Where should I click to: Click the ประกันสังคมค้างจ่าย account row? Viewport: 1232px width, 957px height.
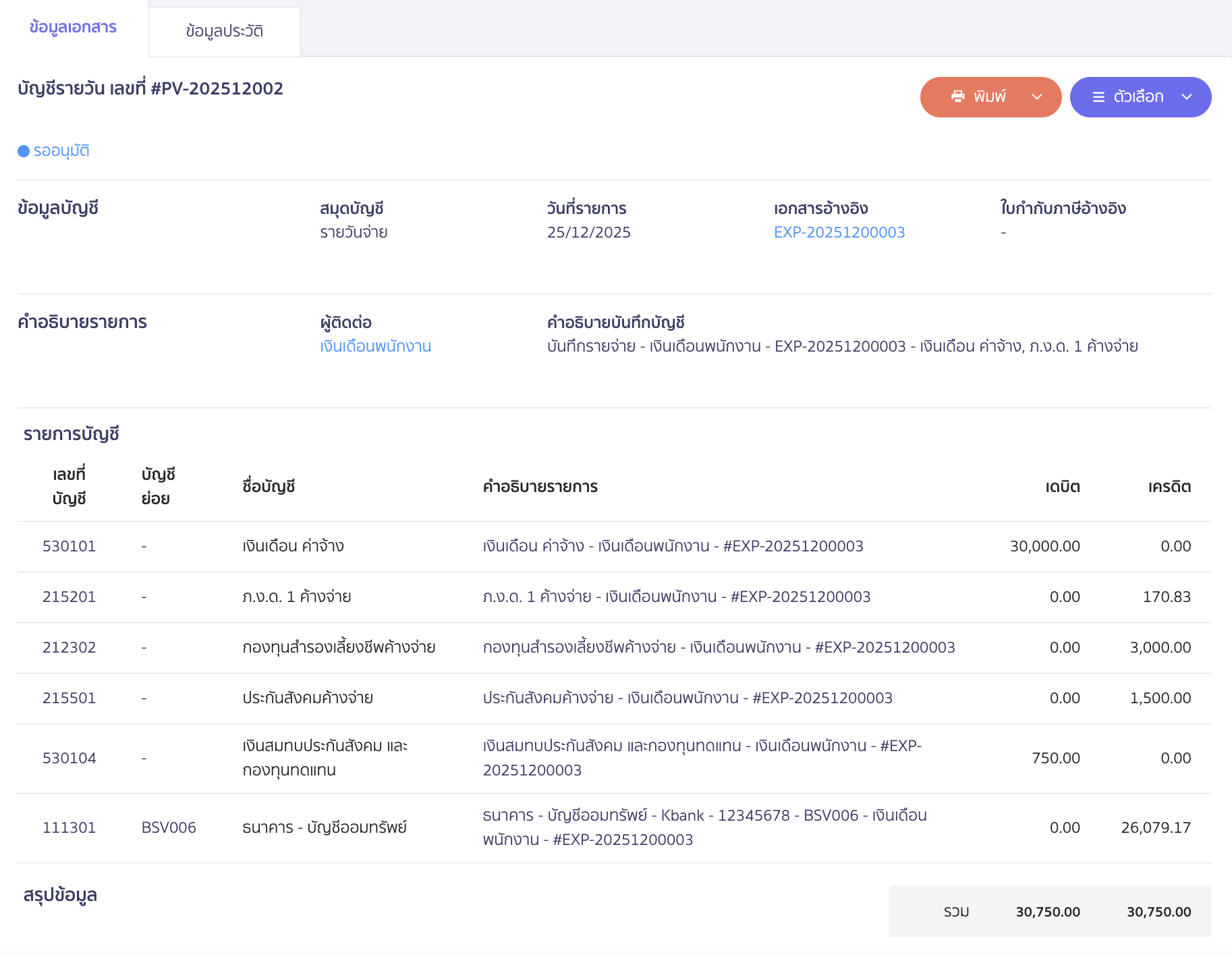point(308,698)
